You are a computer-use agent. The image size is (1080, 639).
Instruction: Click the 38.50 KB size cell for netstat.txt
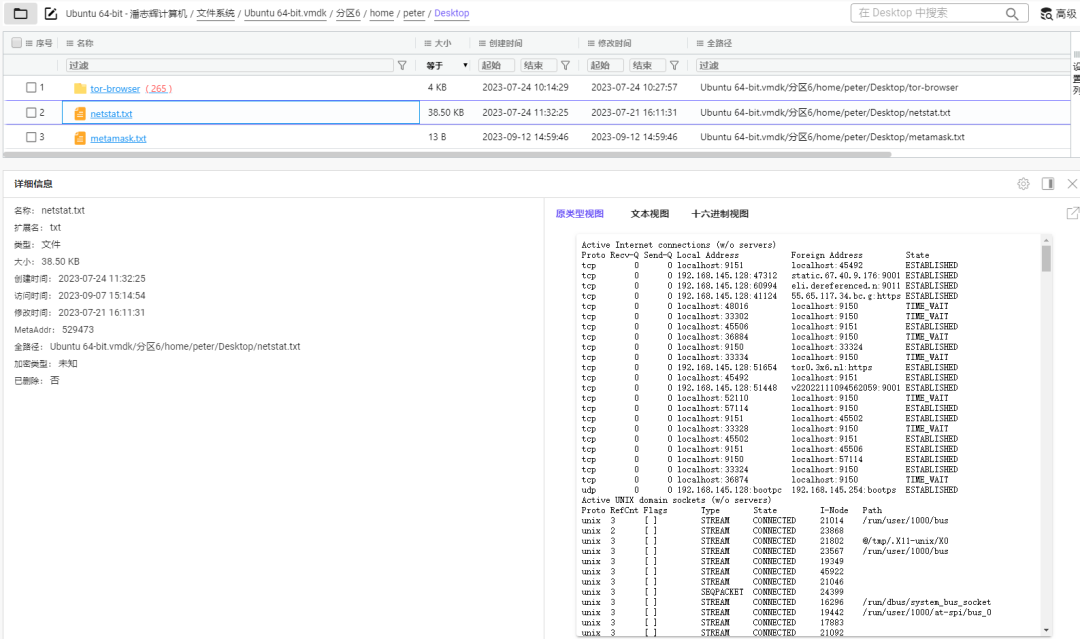tap(446, 112)
